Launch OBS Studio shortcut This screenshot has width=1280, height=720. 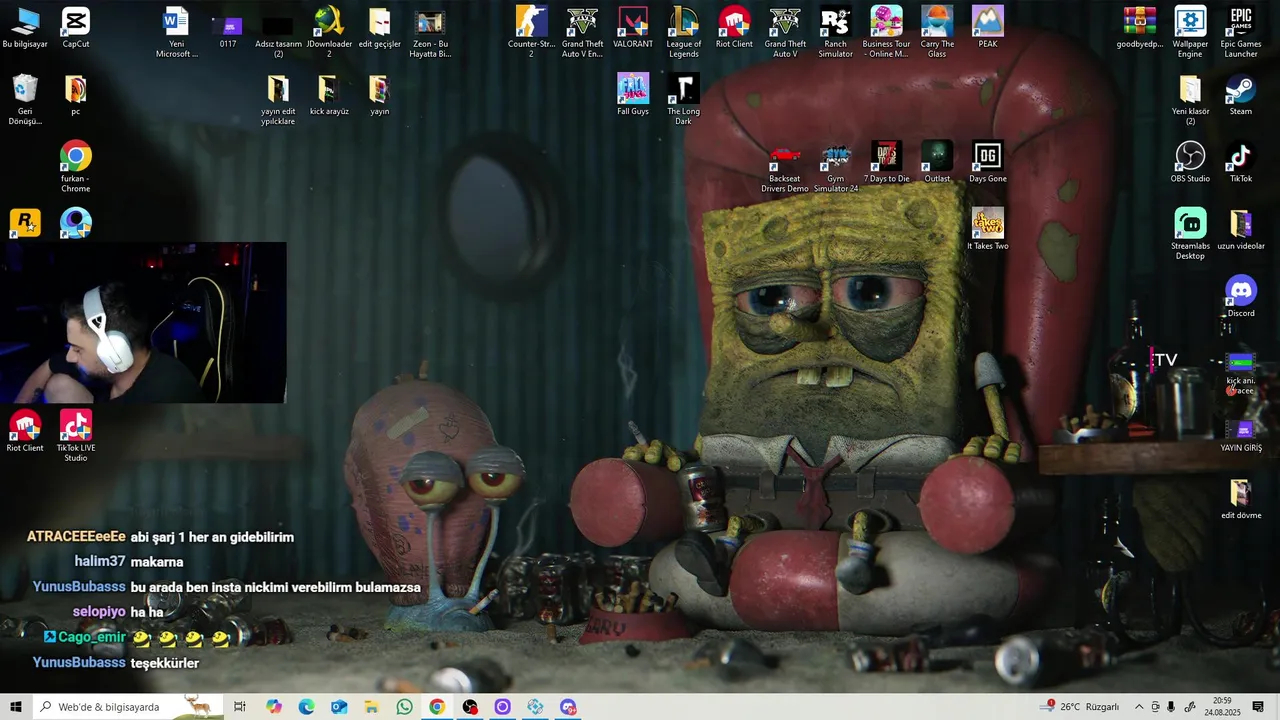coord(1190,162)
